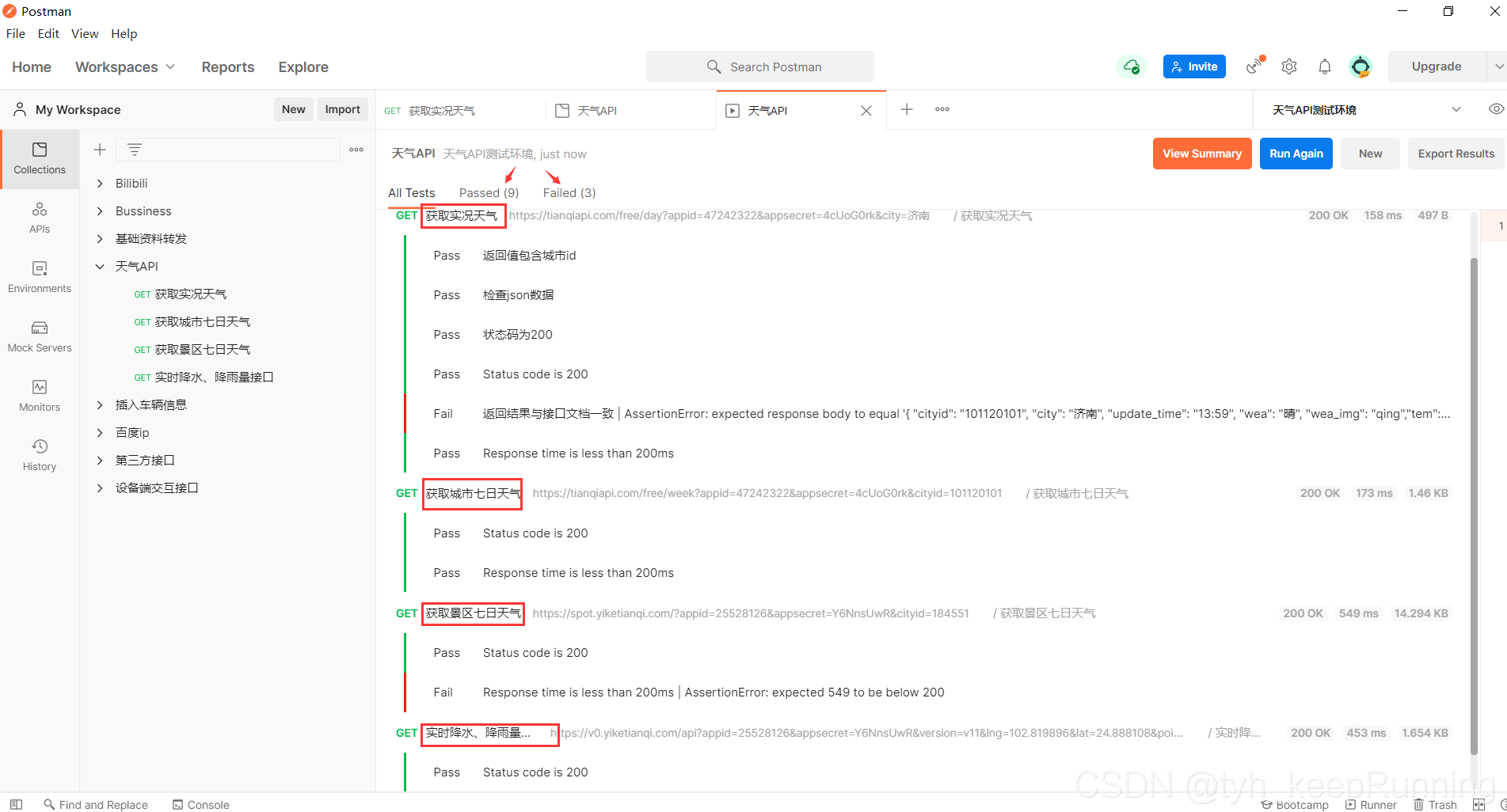The height and width of the screenshot is (812, 1507).
Task: Open the Environments sidebar panel
Action: pos(40,278)
